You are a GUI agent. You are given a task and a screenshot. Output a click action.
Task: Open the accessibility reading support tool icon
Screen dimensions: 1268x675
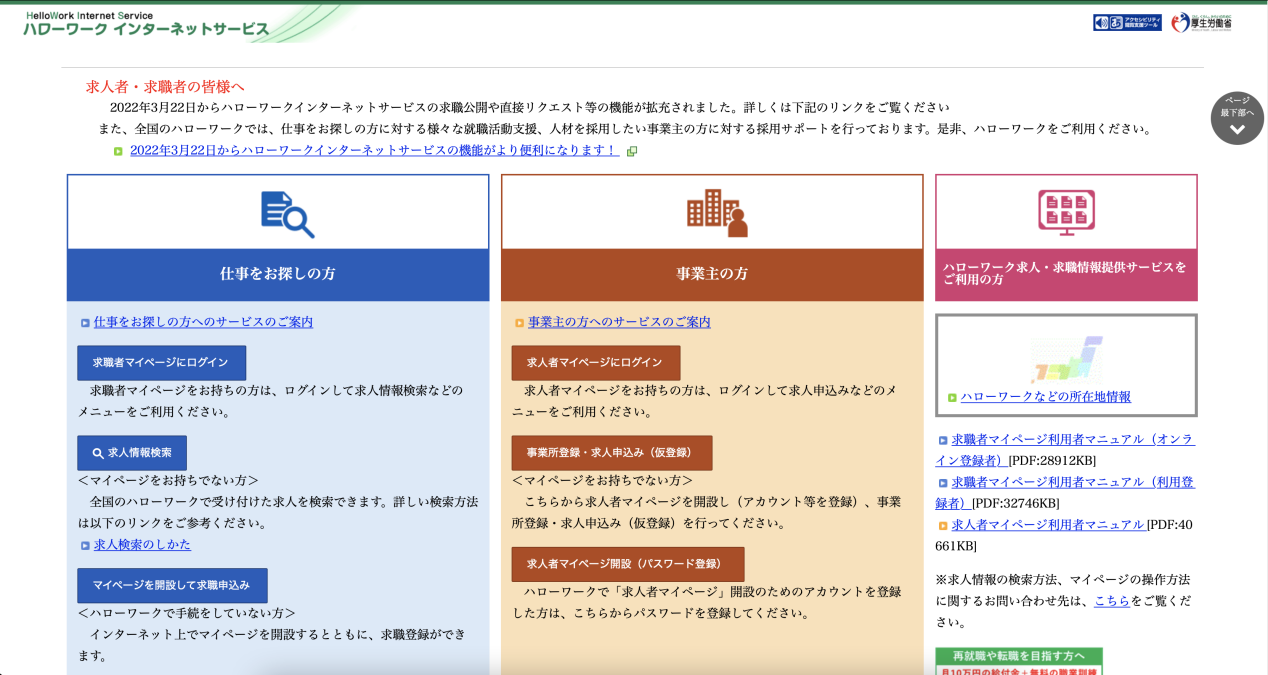(x=1127, y=22)
